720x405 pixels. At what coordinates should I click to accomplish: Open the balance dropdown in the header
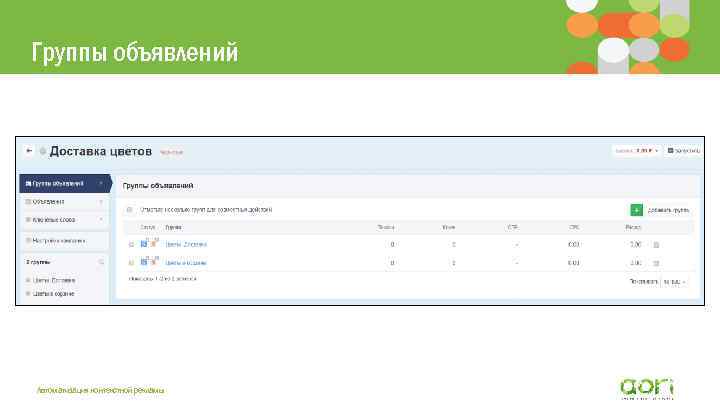pos(637,151)
